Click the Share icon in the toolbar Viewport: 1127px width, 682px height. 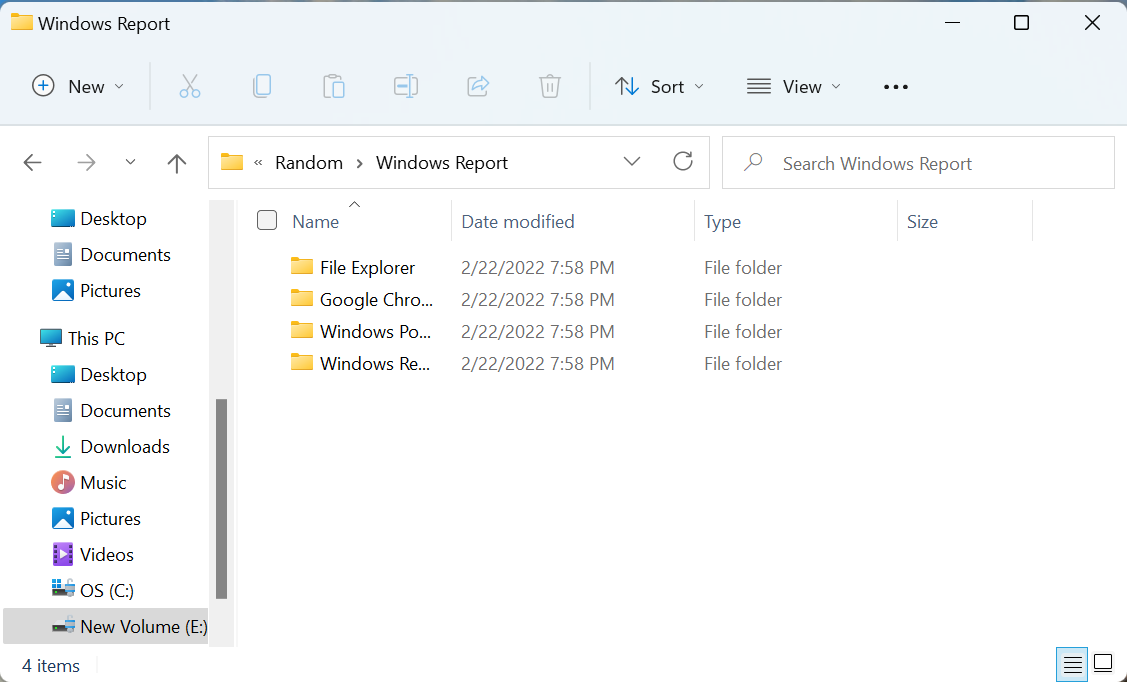[478, 86]
